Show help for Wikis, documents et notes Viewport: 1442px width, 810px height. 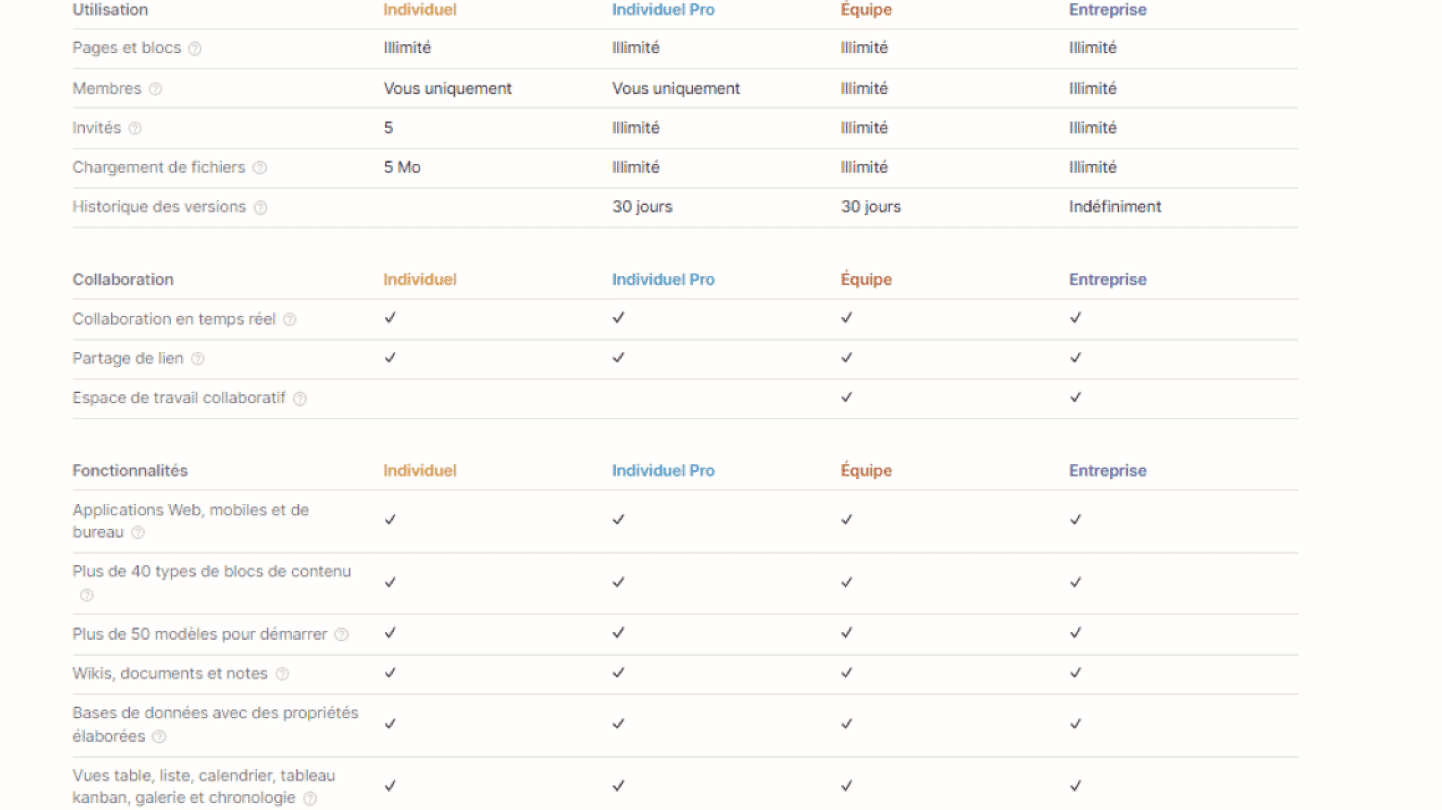282,675
